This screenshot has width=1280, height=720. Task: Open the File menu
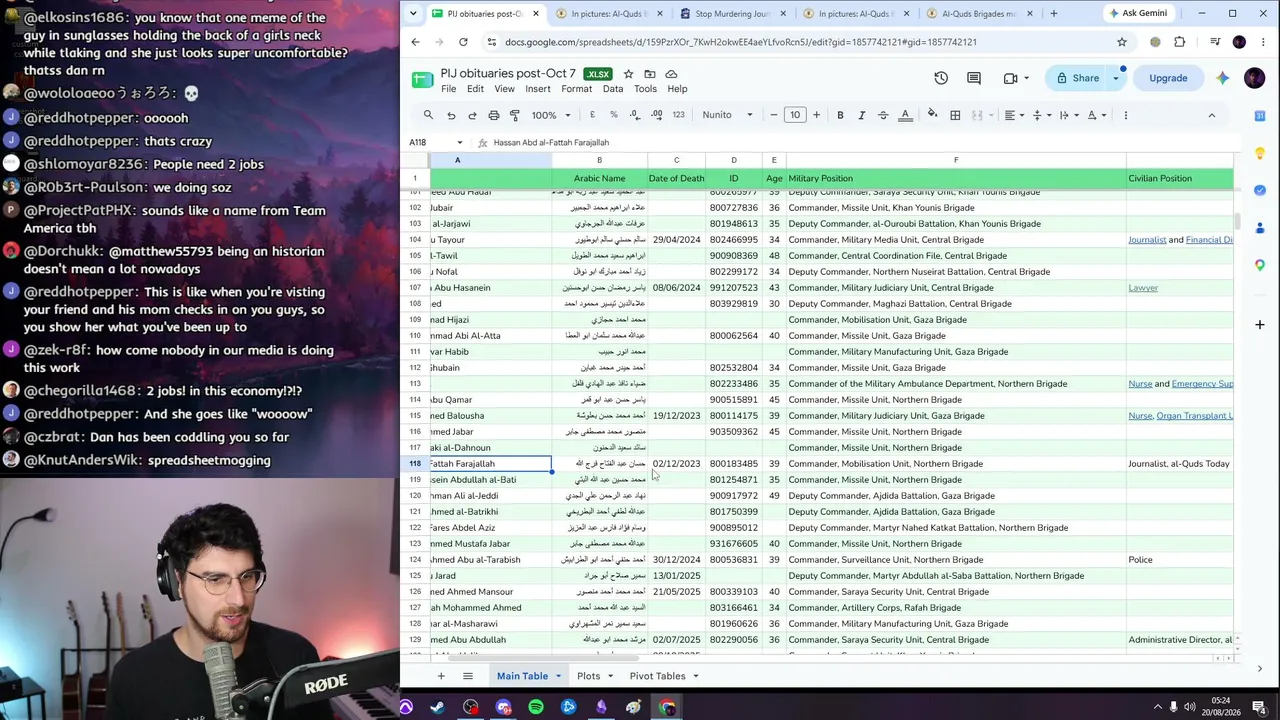[449, 89]
